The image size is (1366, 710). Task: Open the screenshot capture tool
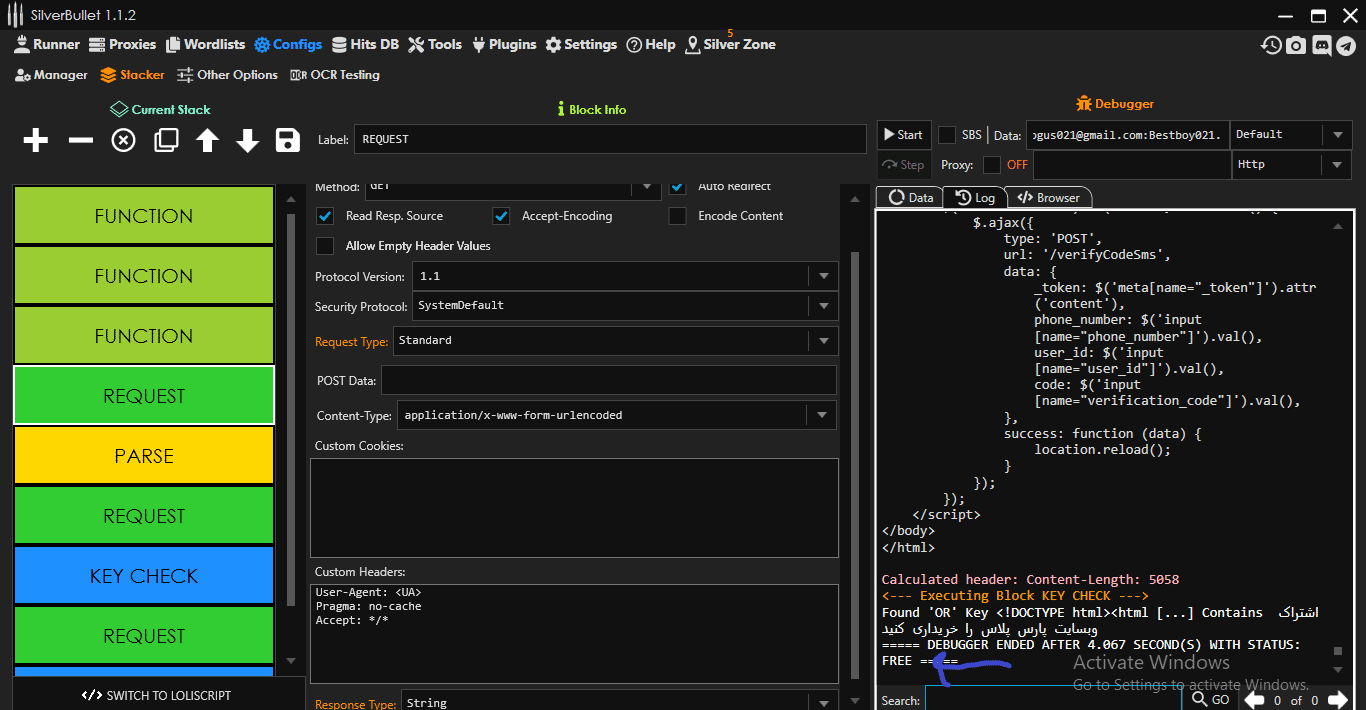pyautogui.click(x=1296, y=45)
